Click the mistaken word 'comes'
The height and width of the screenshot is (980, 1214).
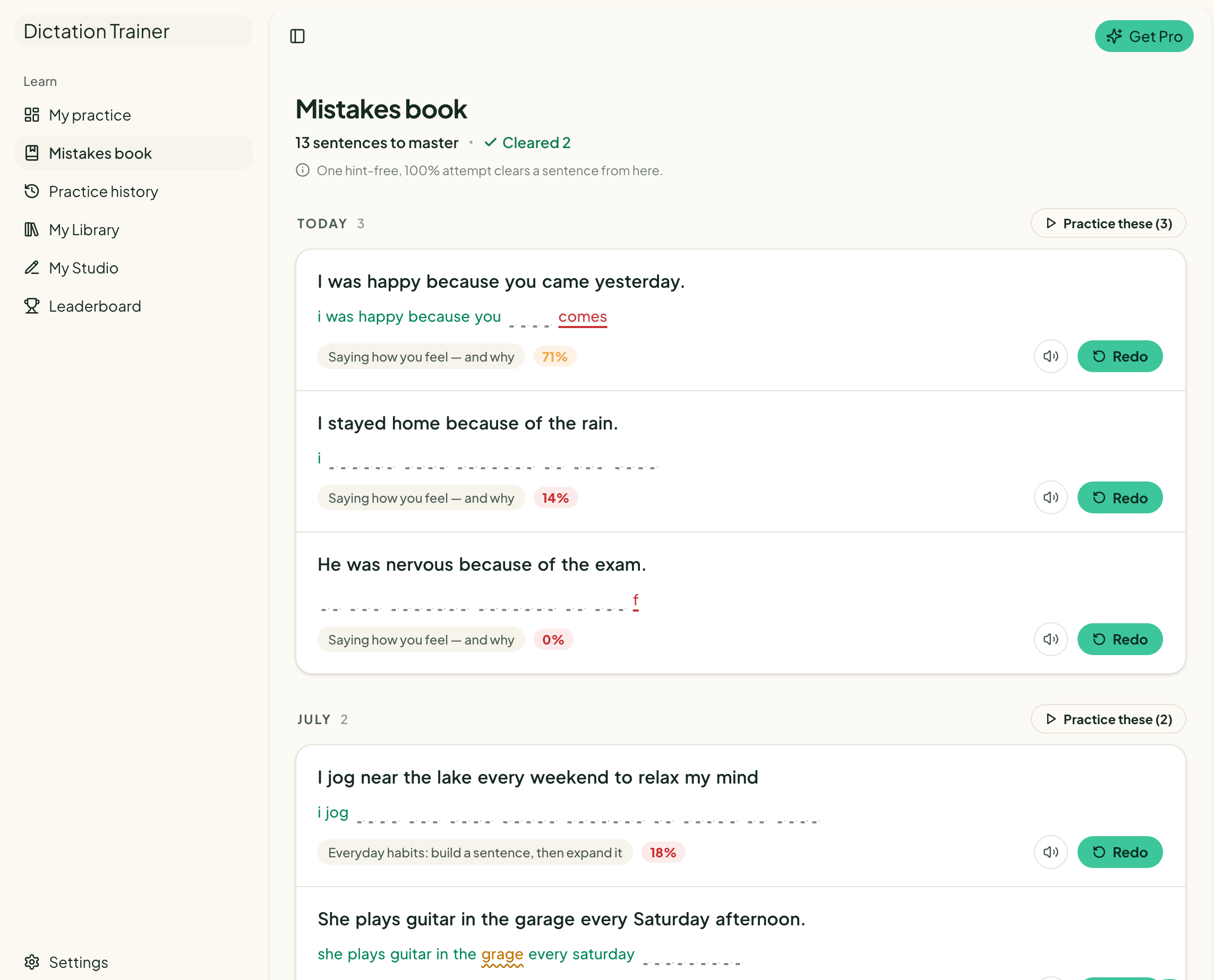[x=582, y=317]
